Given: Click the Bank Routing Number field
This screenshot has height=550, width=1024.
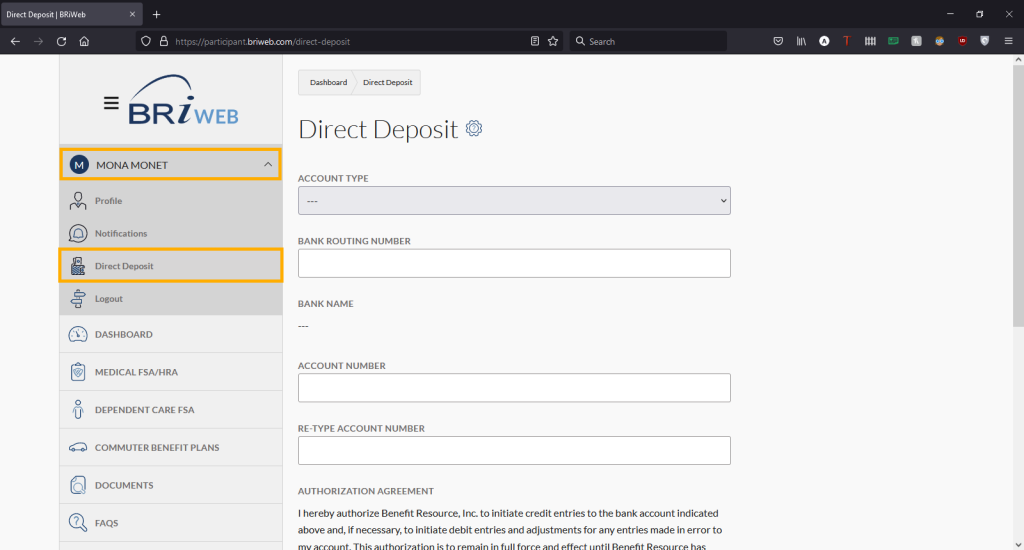Looking at the screenshot, I should click(x=514, y=263).
